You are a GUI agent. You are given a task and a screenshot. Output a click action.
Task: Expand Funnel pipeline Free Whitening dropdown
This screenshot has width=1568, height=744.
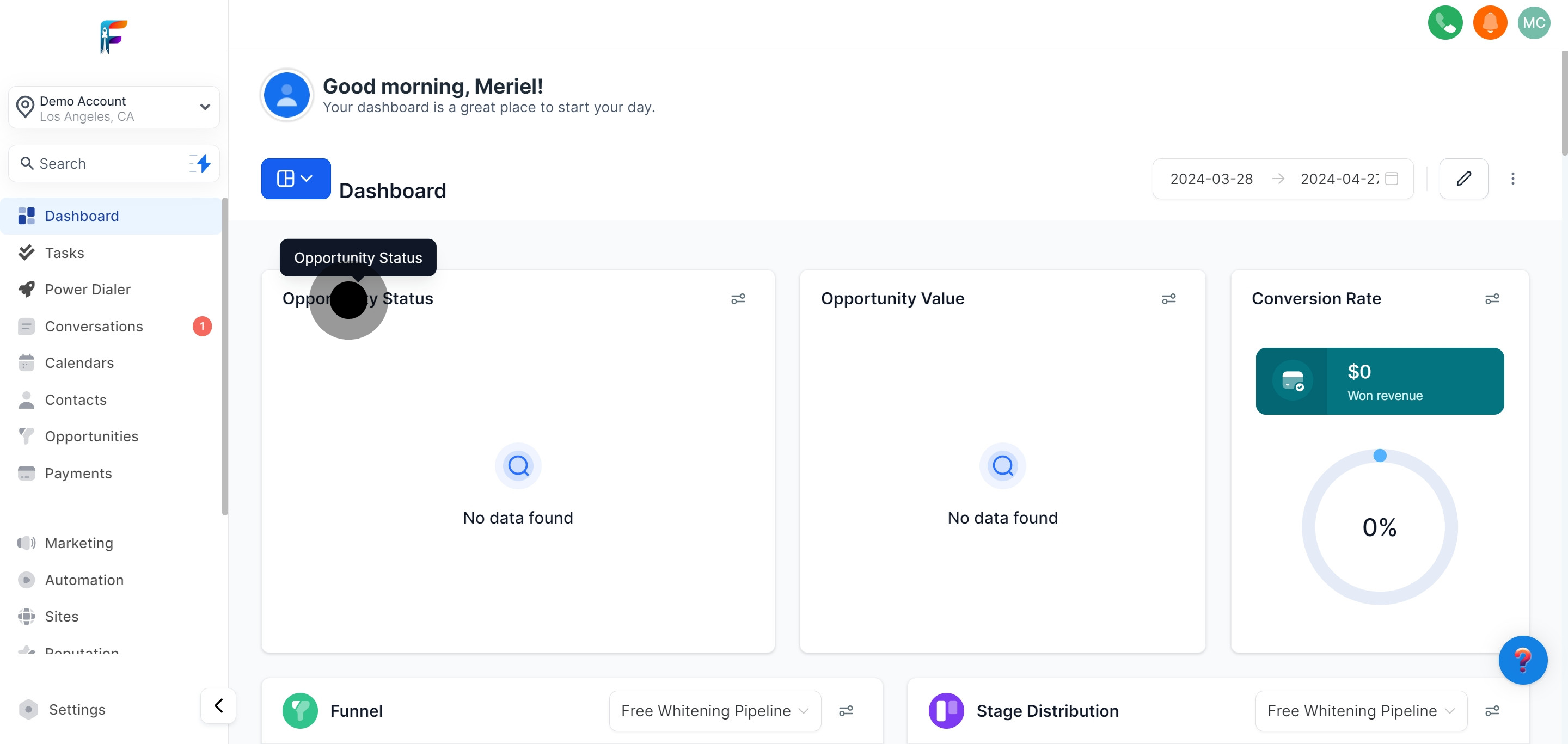click(714, 711)
